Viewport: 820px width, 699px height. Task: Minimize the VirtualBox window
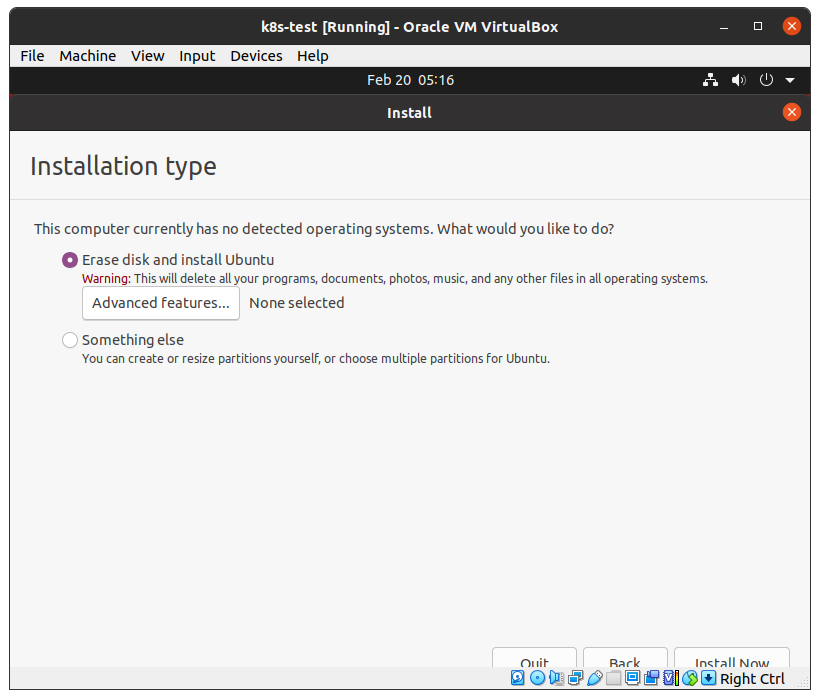pyautogui.click(x=724, y=27)
